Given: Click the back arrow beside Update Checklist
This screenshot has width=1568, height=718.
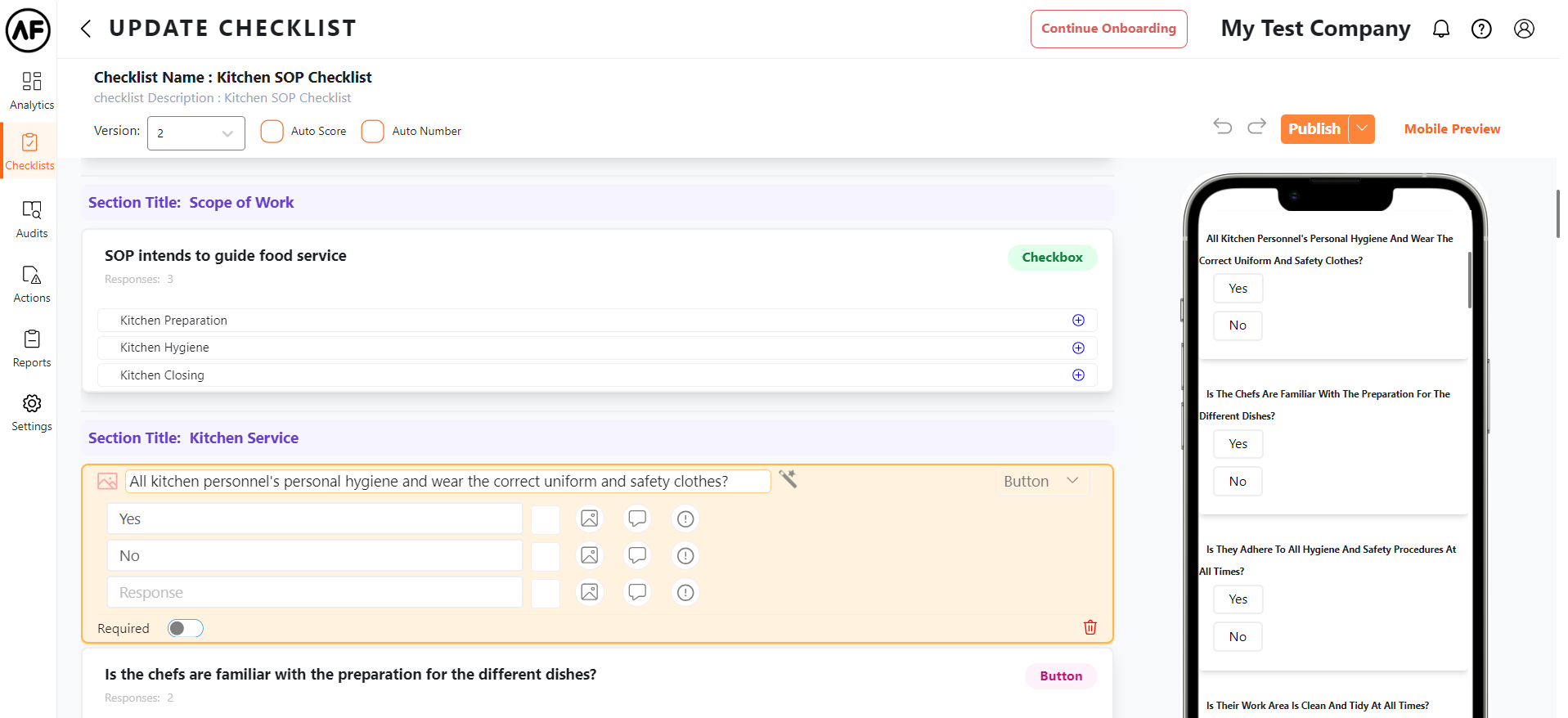Looking at the screenshot, I should point(86,29).
